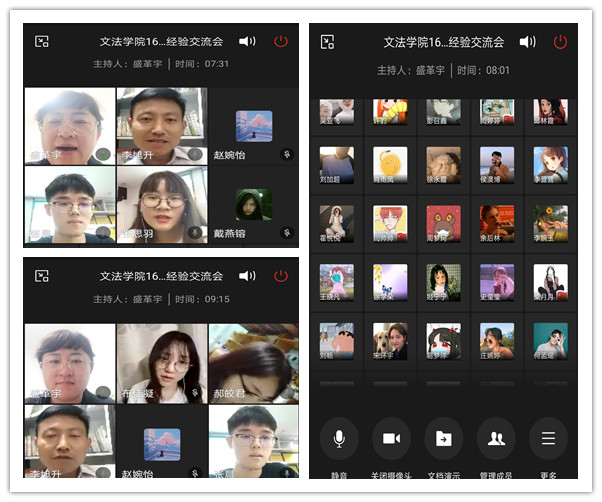This screenshot has width=602, height=502.
Task: Tap 李婉玉's sunflower avatar
Action: click(550, 224)
